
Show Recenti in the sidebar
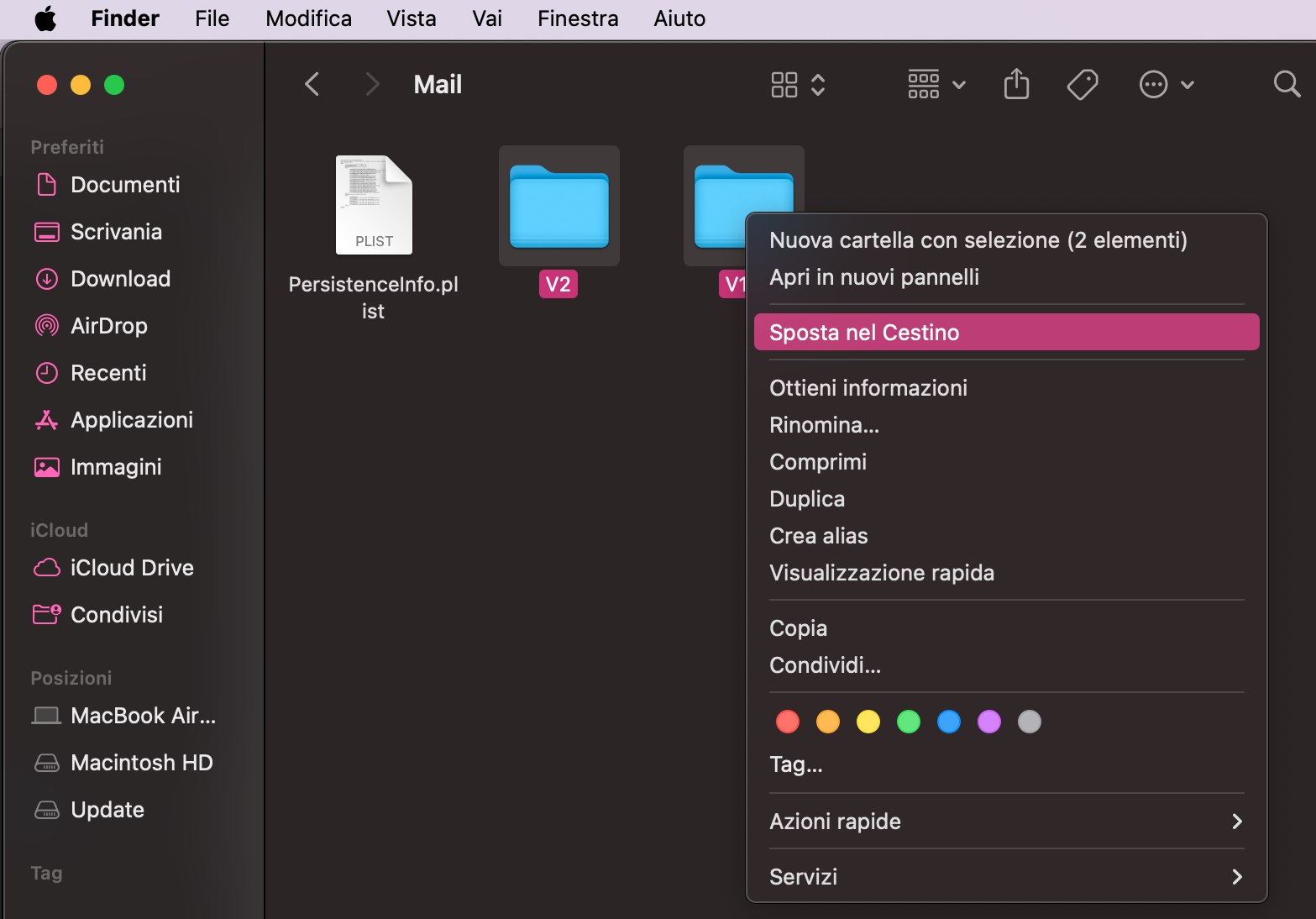point(108,373)
